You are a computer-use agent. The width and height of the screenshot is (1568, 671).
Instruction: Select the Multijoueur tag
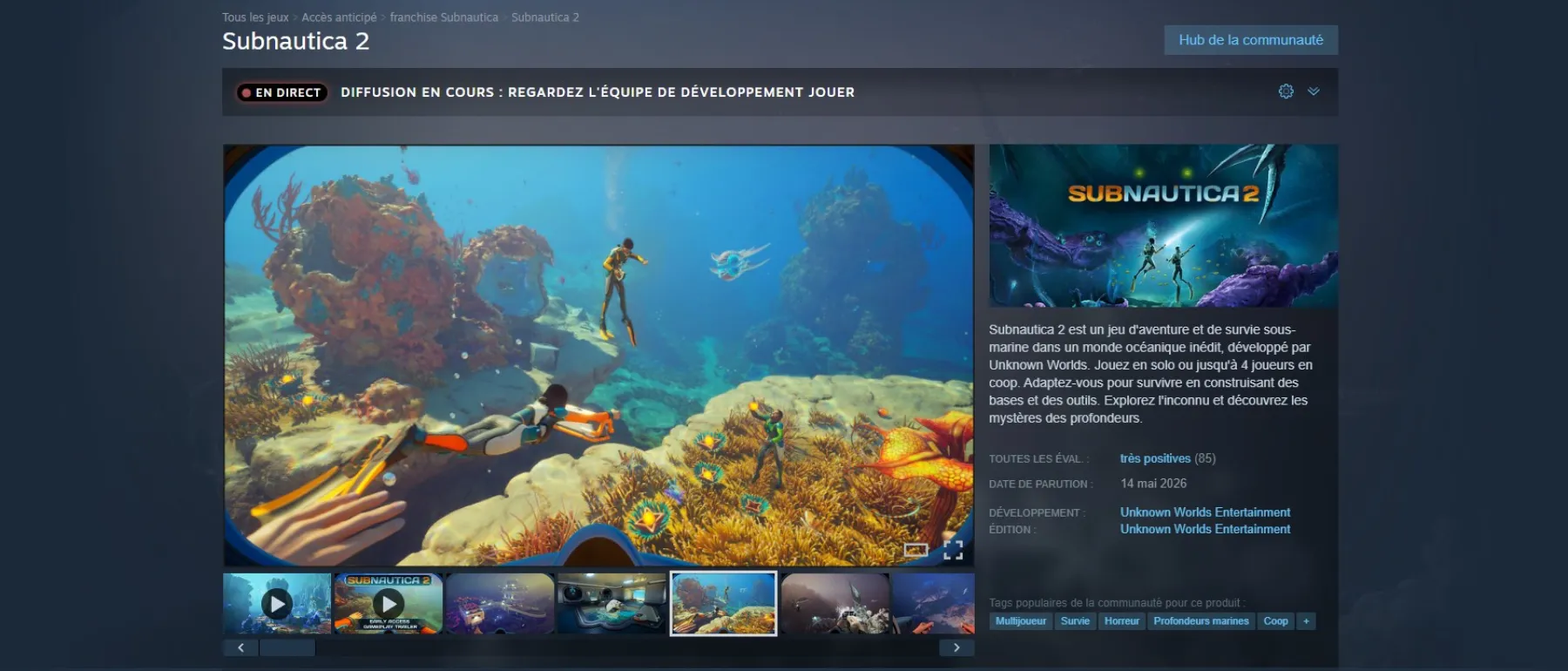[1021, 621]
